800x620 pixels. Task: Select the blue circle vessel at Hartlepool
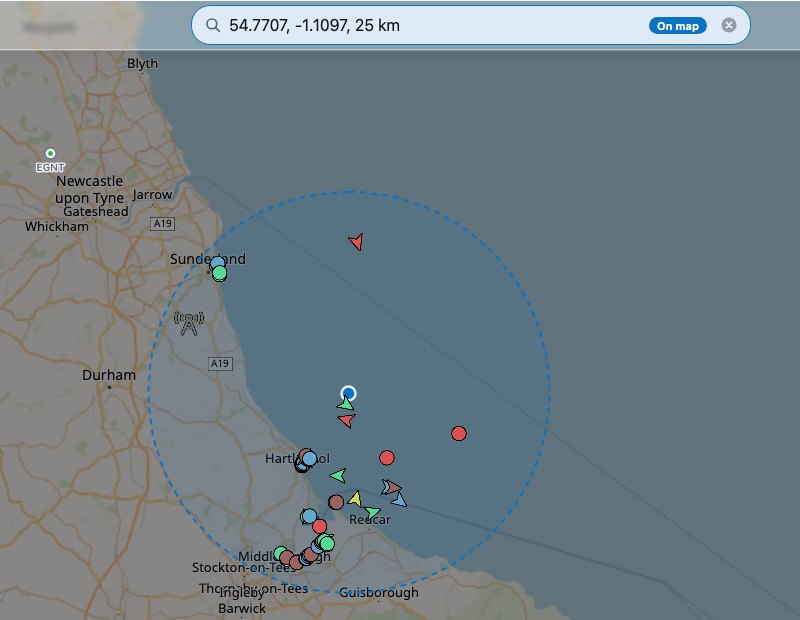pyautogui.click(x=310, y=458)
